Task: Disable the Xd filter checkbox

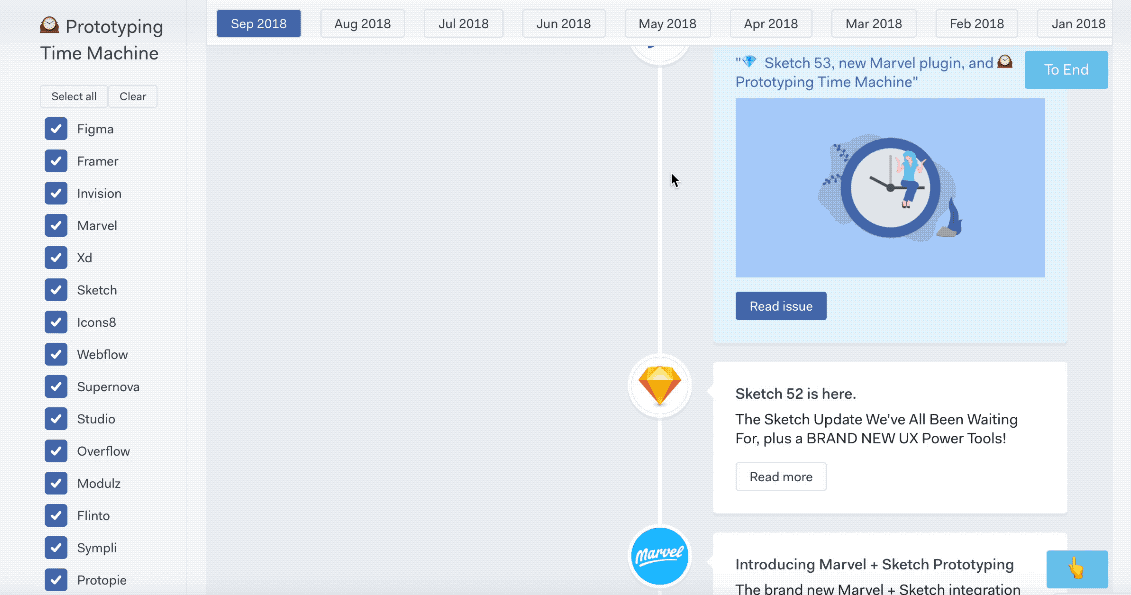Action: coord(56,257)
